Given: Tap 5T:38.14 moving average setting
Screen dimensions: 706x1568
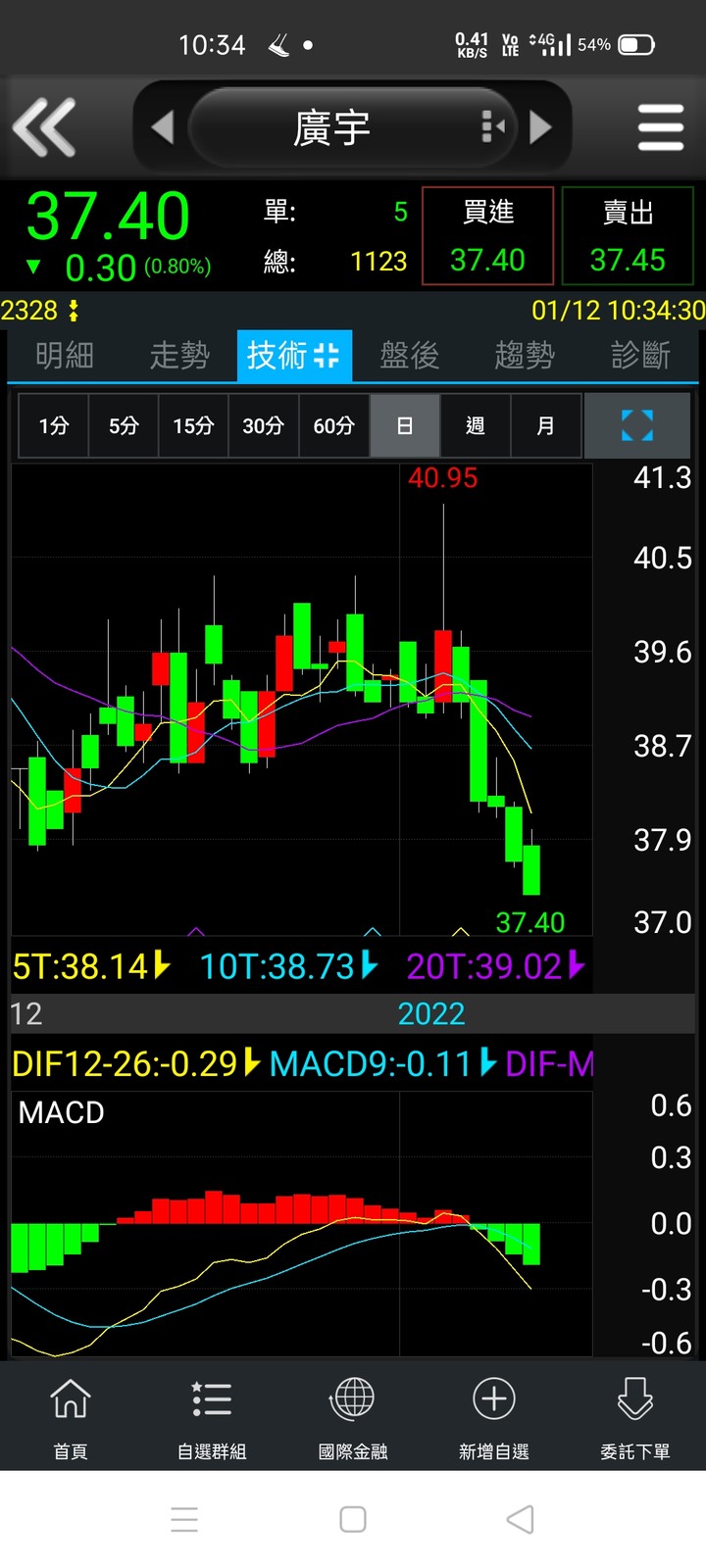Looking at the screenshot, I should pos(91,967).
